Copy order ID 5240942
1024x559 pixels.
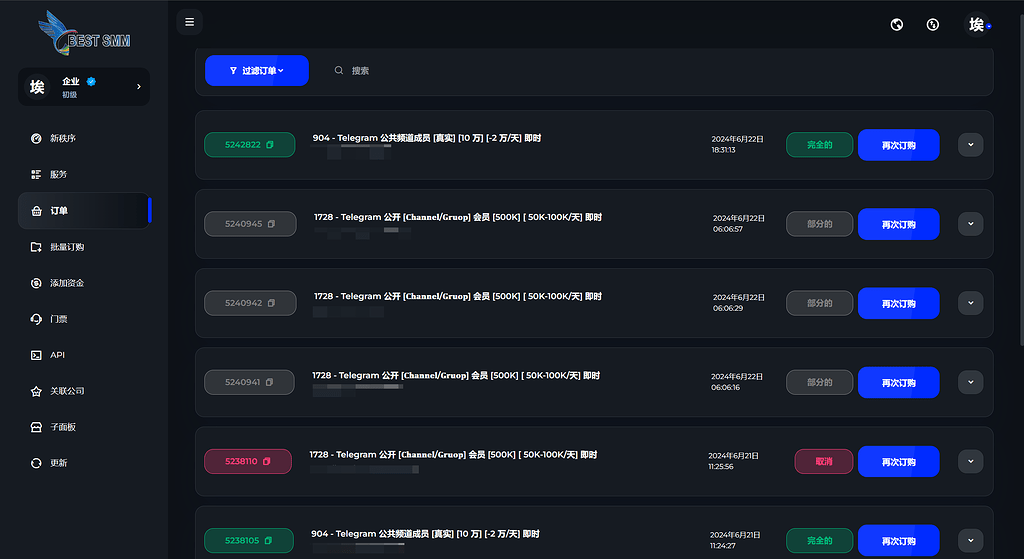pyautogui.click(x=271, y=303)
